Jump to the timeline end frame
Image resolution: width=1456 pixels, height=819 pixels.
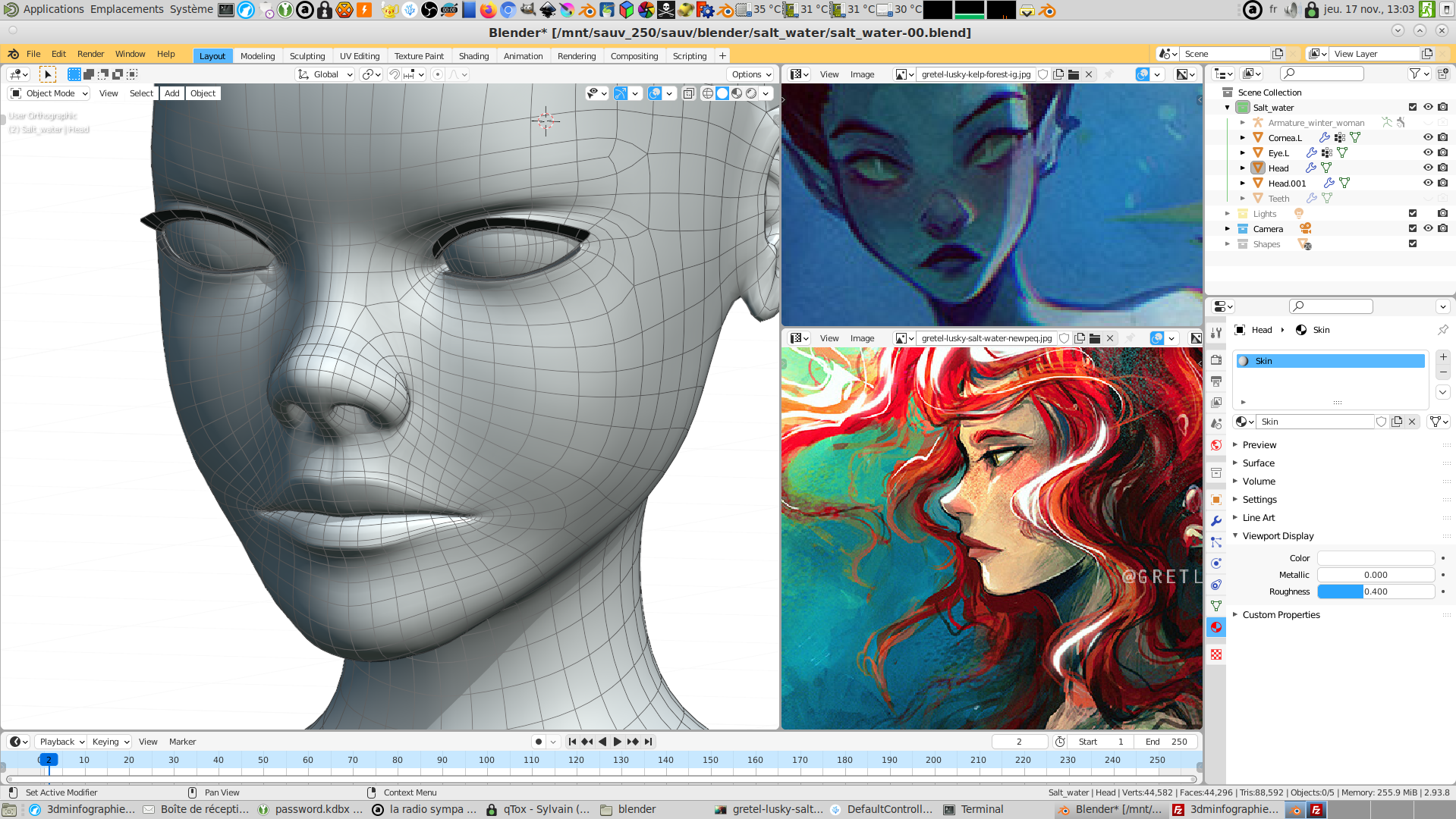(648, 742)
